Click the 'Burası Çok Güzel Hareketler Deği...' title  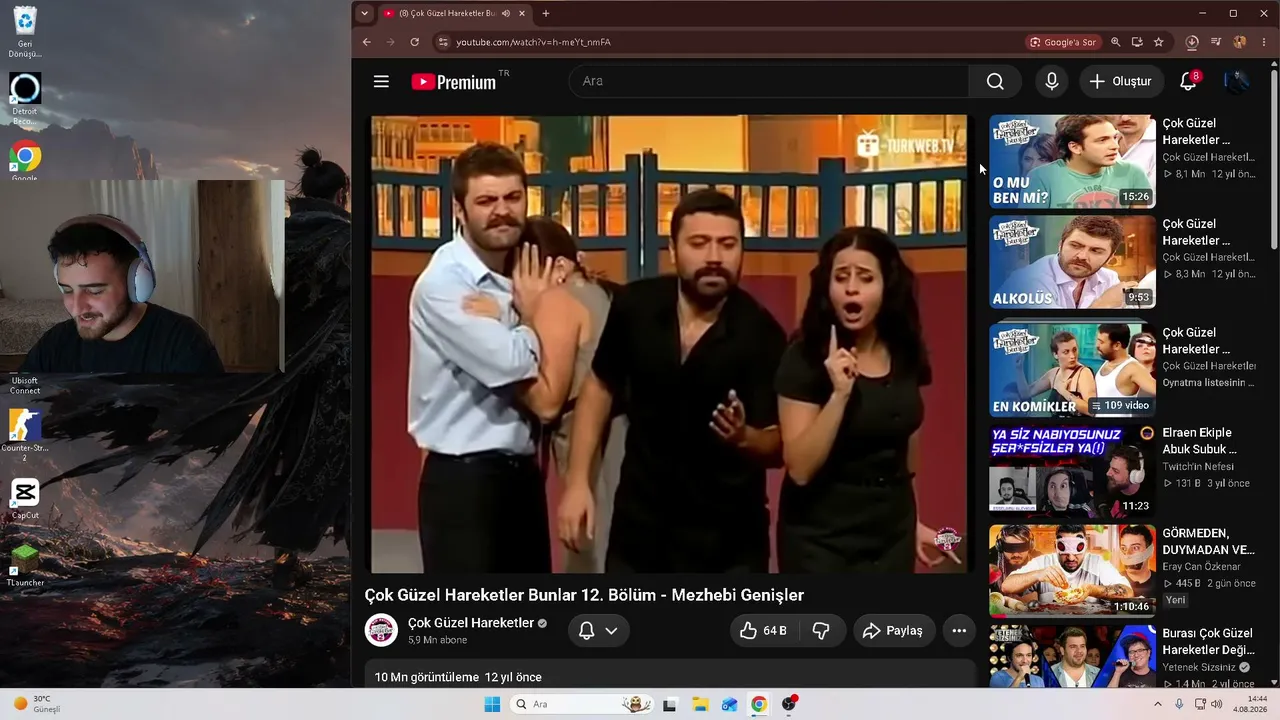tap(1208, 642)
